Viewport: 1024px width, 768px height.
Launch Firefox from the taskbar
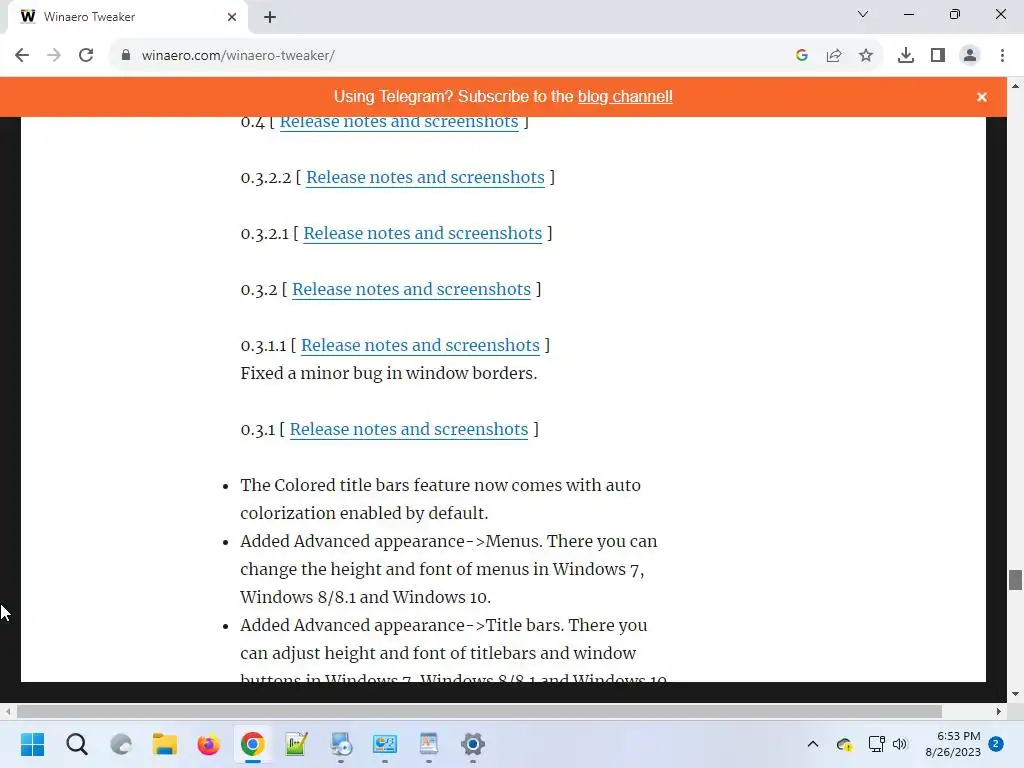(208, 744)
